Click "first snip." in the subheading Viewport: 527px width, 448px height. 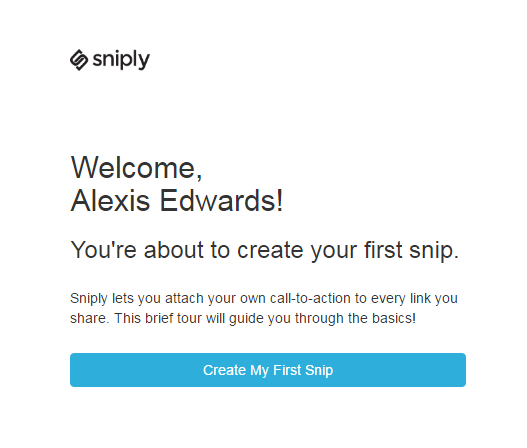point(411,250)
